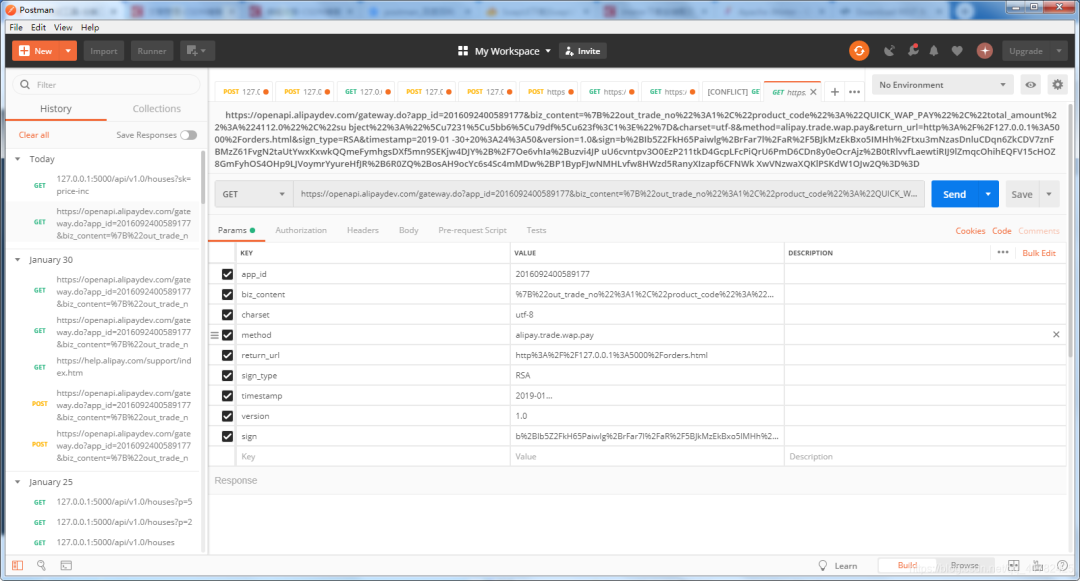The width and height of the screenshot is (1080, 581).
Task: Delete the method parameter row
Action: click(x=1056, y=335)
